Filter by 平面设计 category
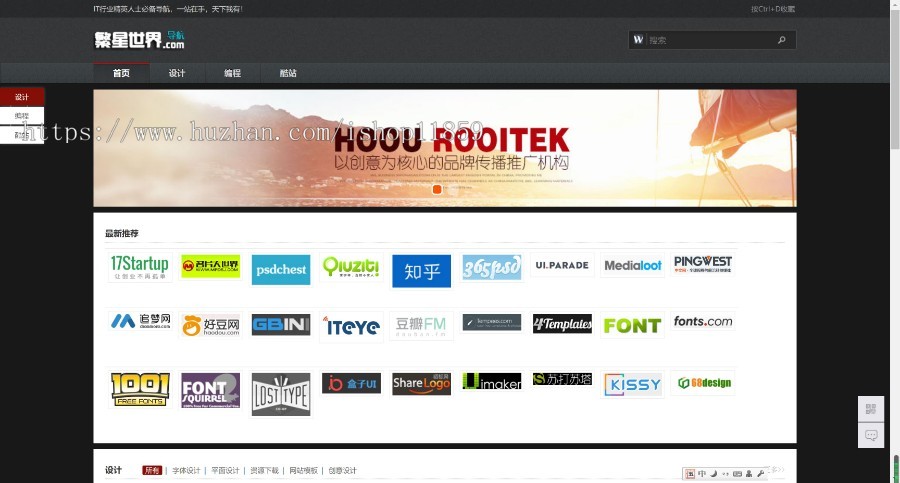The image size is (900, 483). [x=225, y=470]
